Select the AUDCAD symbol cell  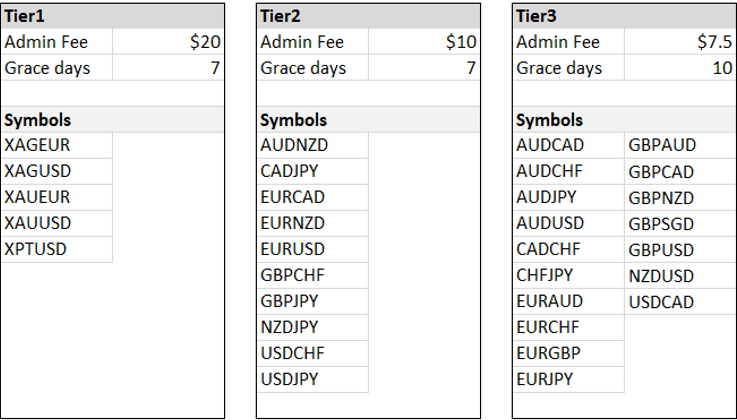tap(569, 145)
